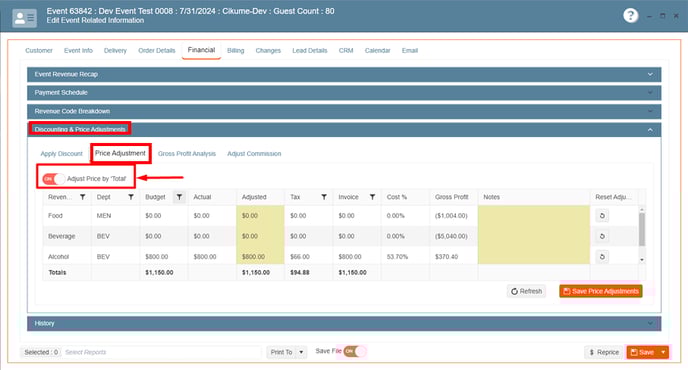
Task: Open the Calendar tab
Action: (377, 50)
